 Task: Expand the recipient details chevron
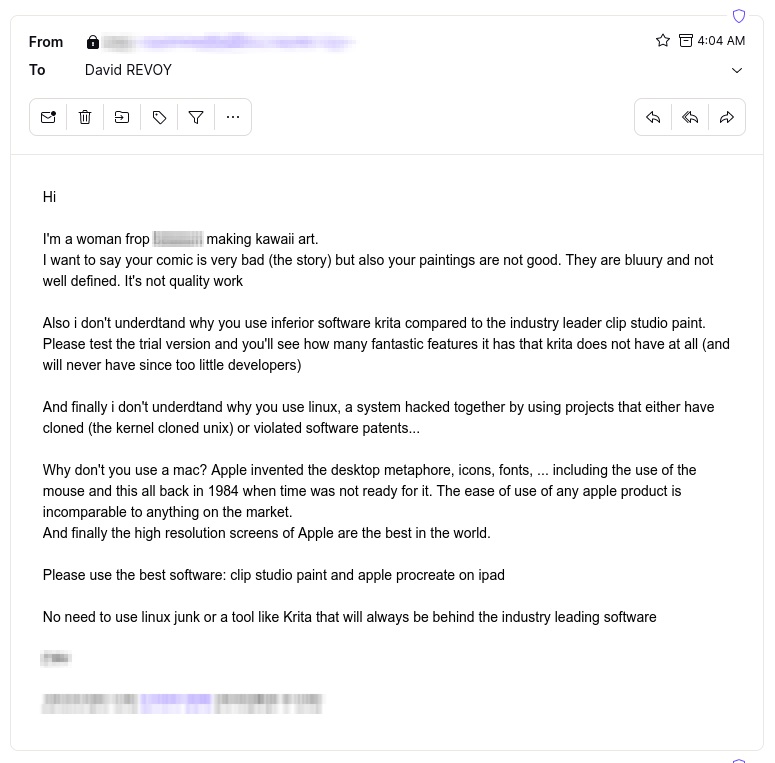coord(737,70)
